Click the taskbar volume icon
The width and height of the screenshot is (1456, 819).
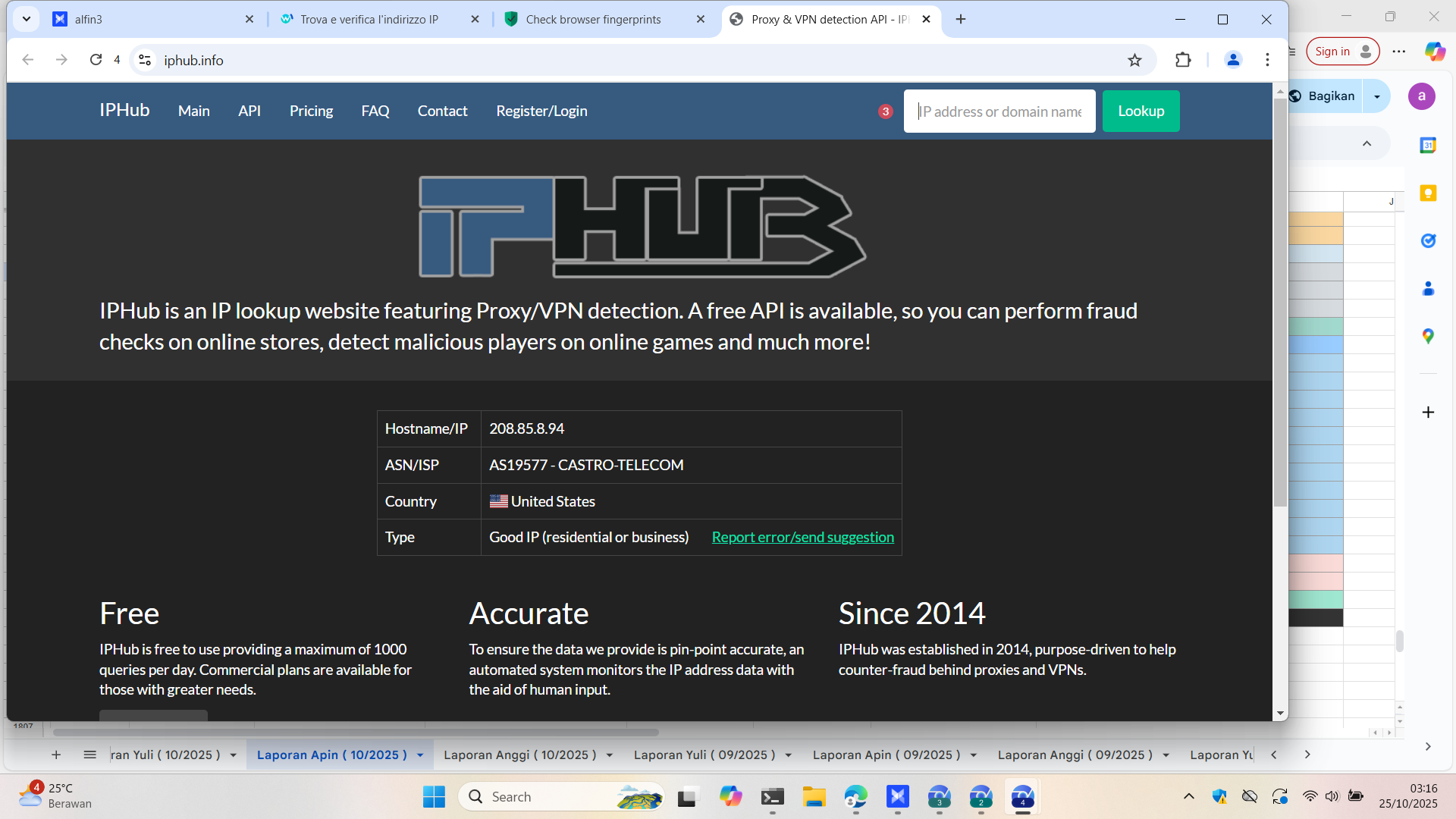coord(1332,796)
